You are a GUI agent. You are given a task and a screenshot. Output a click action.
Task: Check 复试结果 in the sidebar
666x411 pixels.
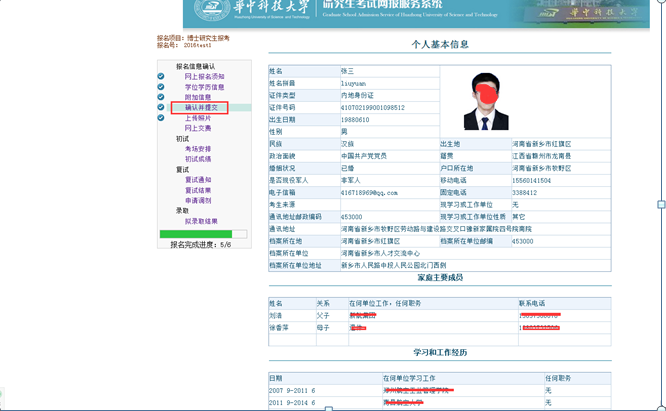198,190
